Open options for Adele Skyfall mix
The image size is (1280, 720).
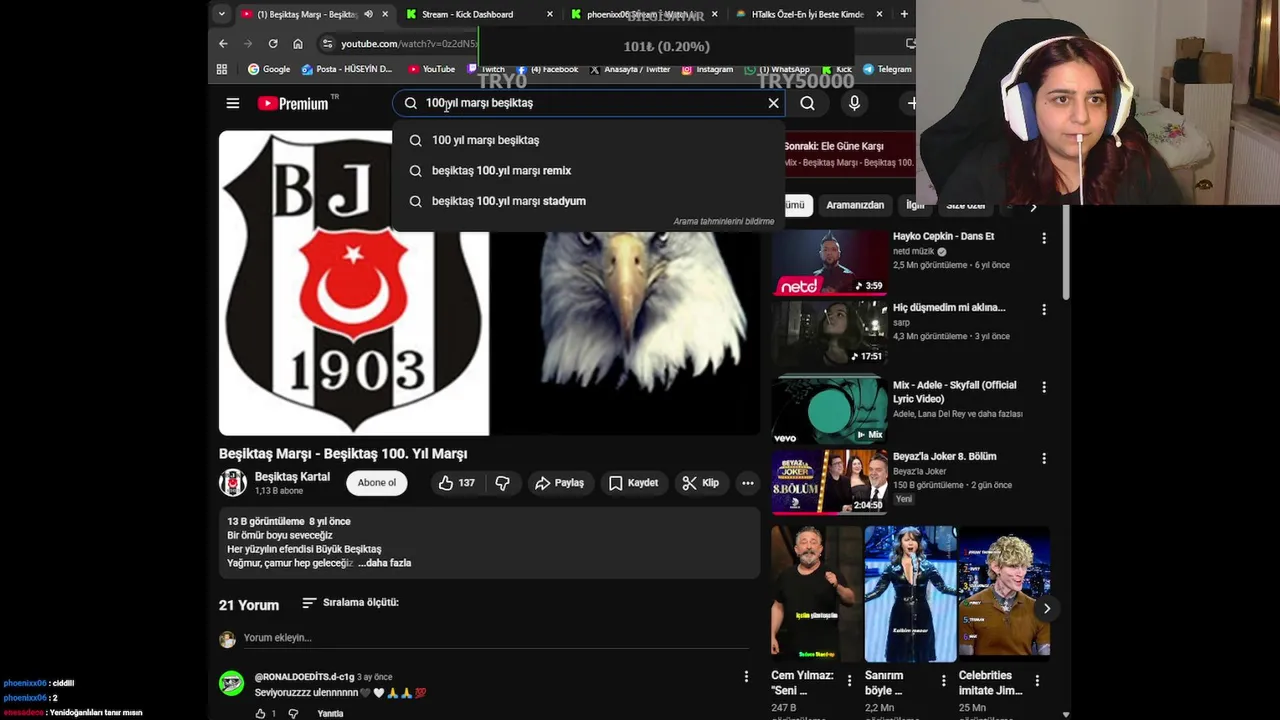[x=1044, y=387]
